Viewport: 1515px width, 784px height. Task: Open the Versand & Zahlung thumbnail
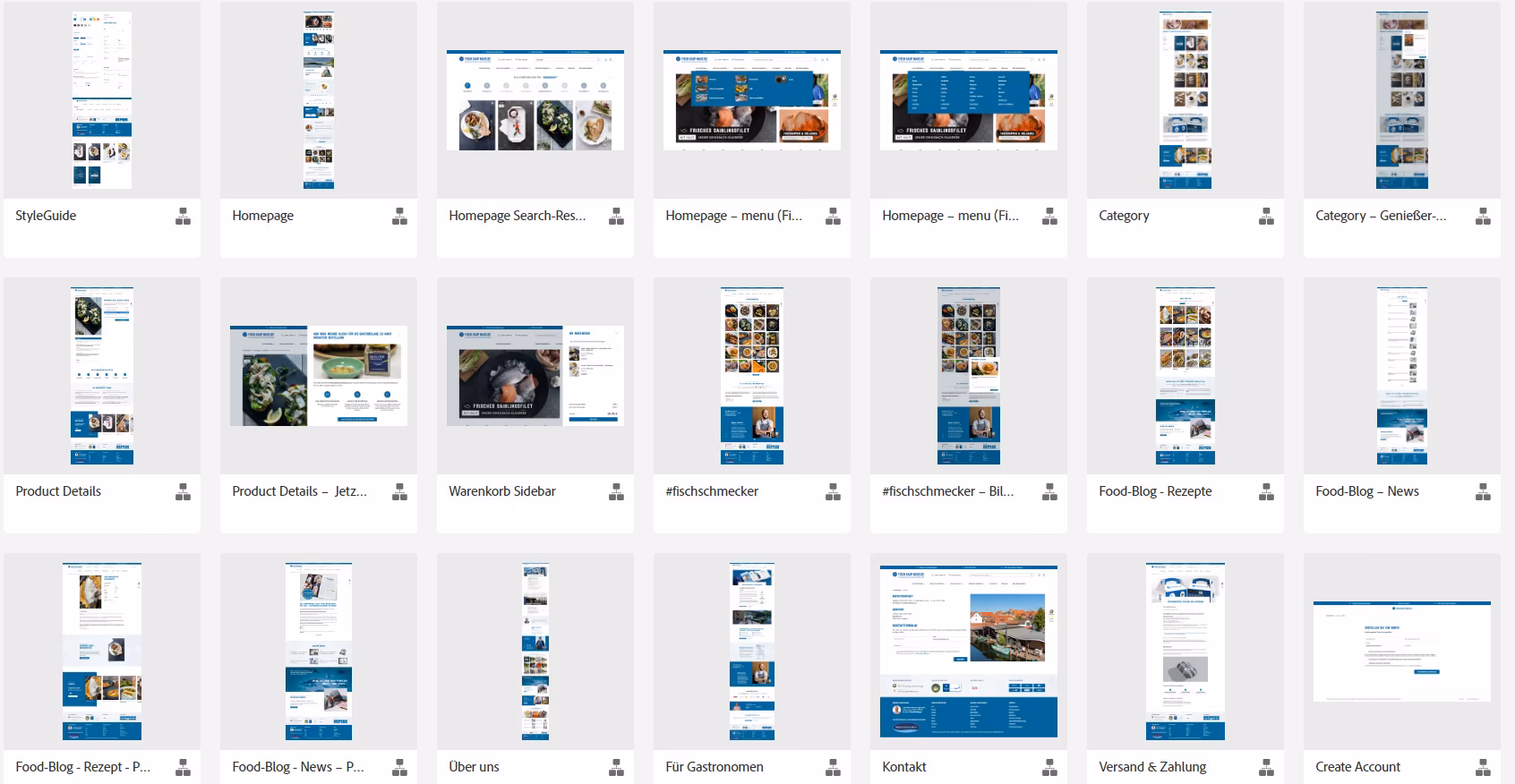coord(1185,652)
